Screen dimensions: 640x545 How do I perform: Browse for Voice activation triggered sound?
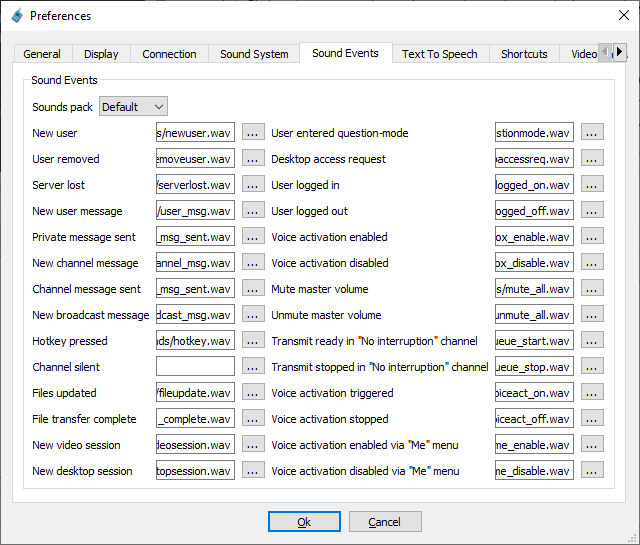pyautogui.click(x=592, y=392)
